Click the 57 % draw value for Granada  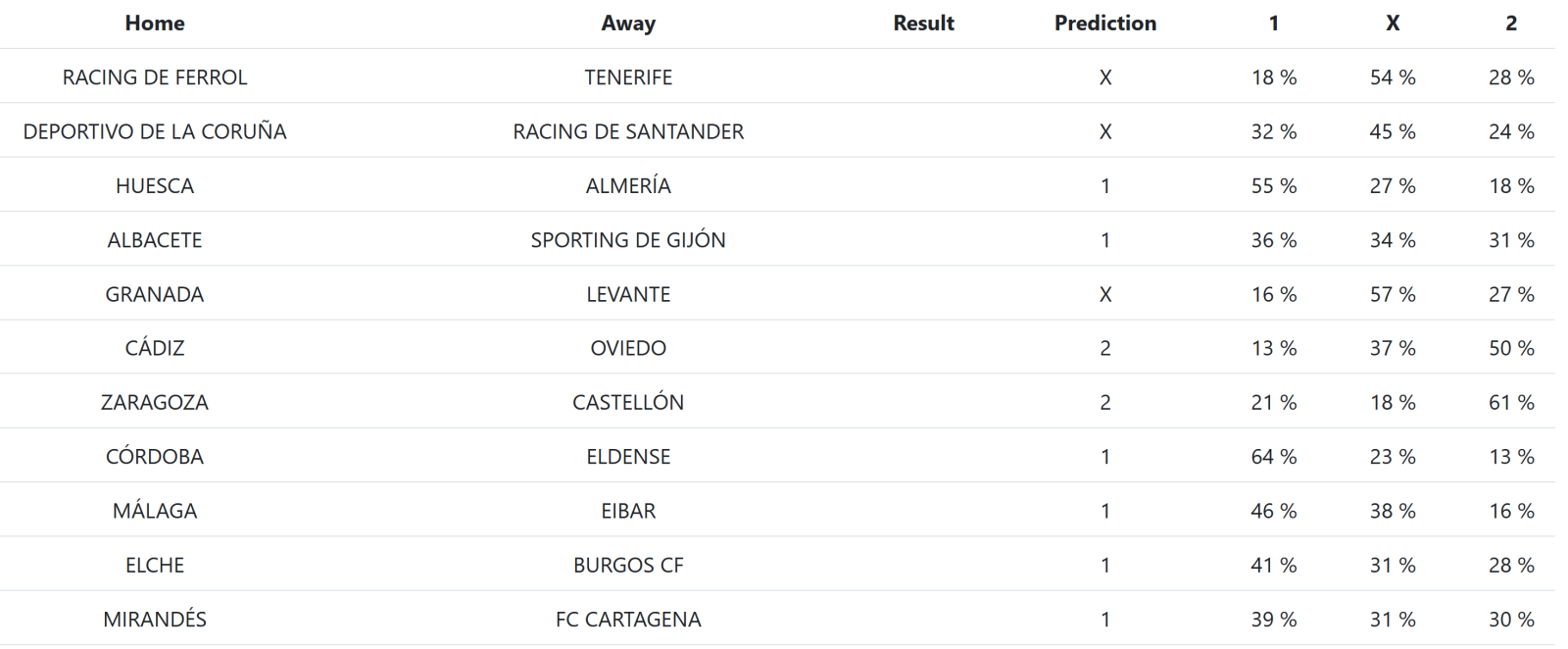click(x=1392, y=294)
